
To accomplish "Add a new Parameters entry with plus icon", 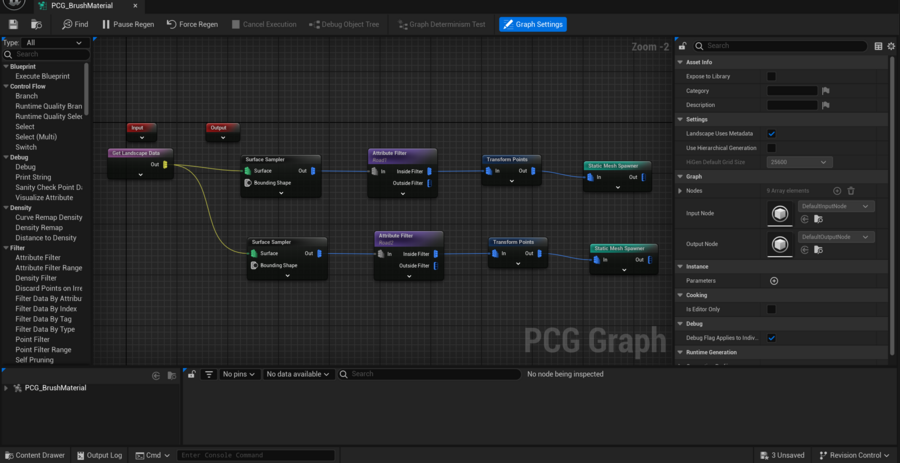I will coord(774,281).
